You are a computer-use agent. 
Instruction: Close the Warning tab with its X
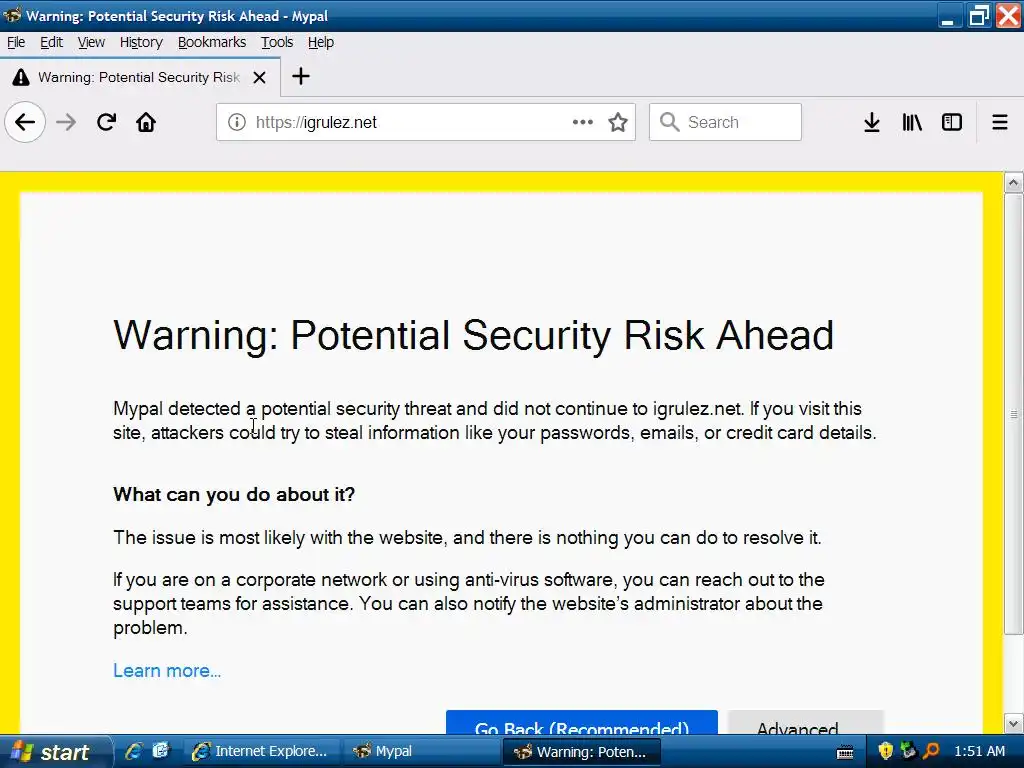pyautogui.click(x=259, y=78)
